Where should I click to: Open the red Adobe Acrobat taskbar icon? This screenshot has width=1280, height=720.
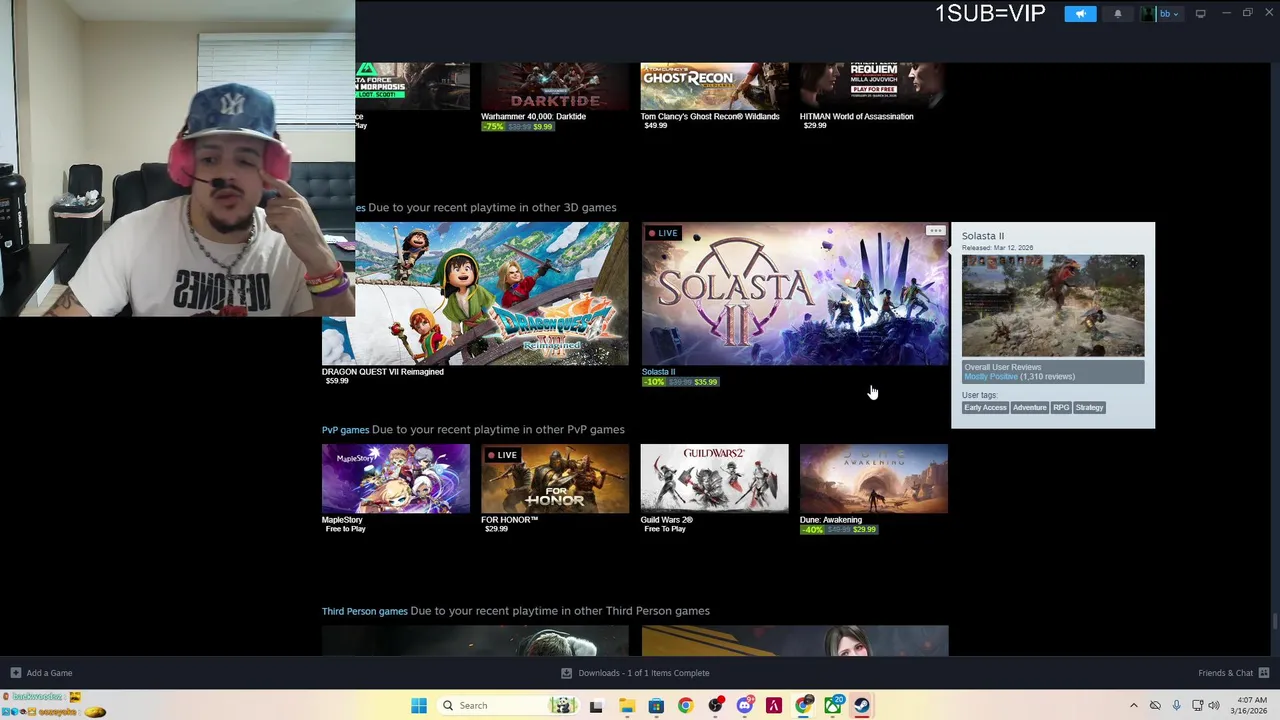click(x=774, y=706)
